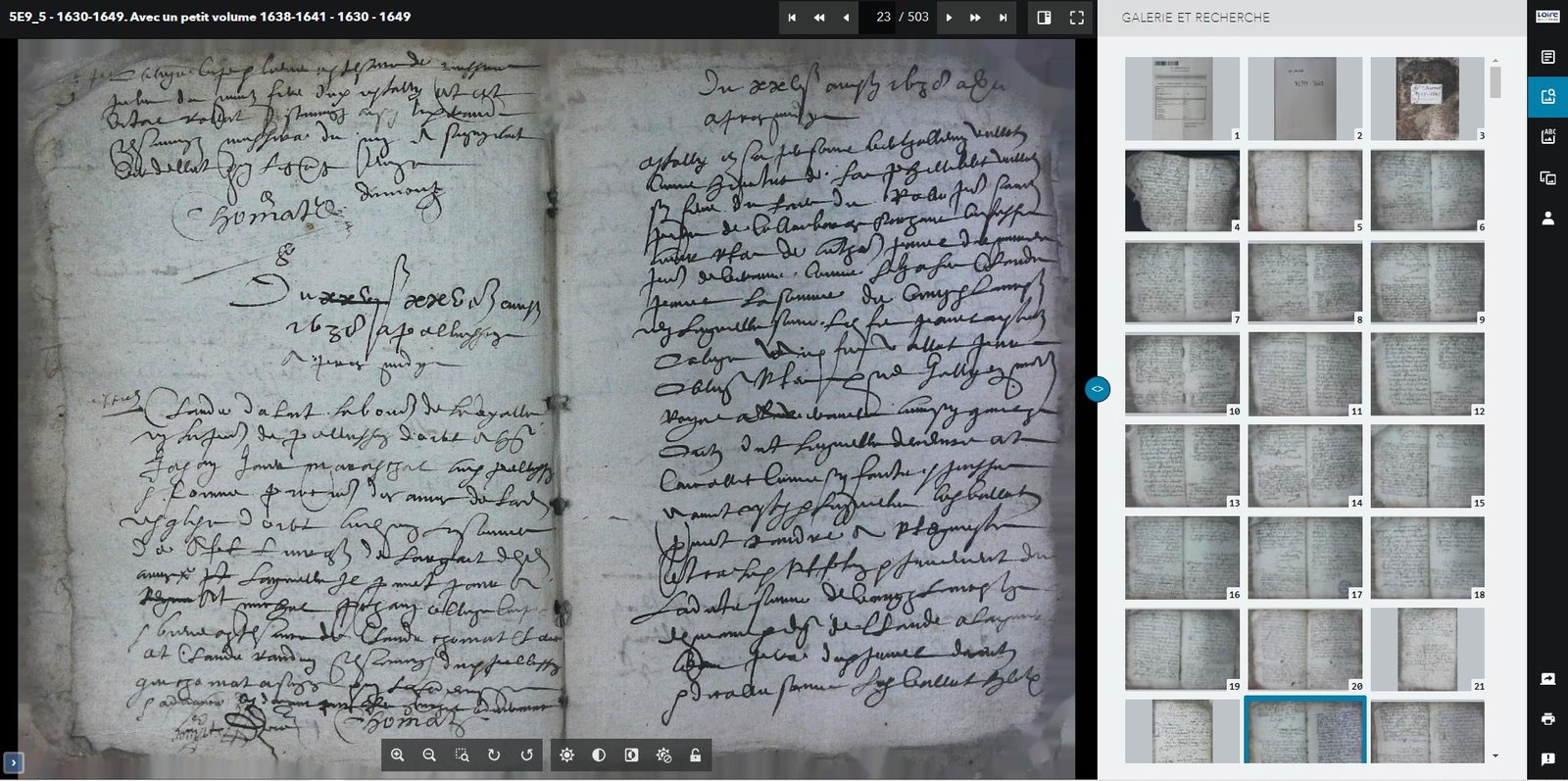Select the zoom-to-region tool
Screen dimensions: 1568x781
click(x=462, y=756)
